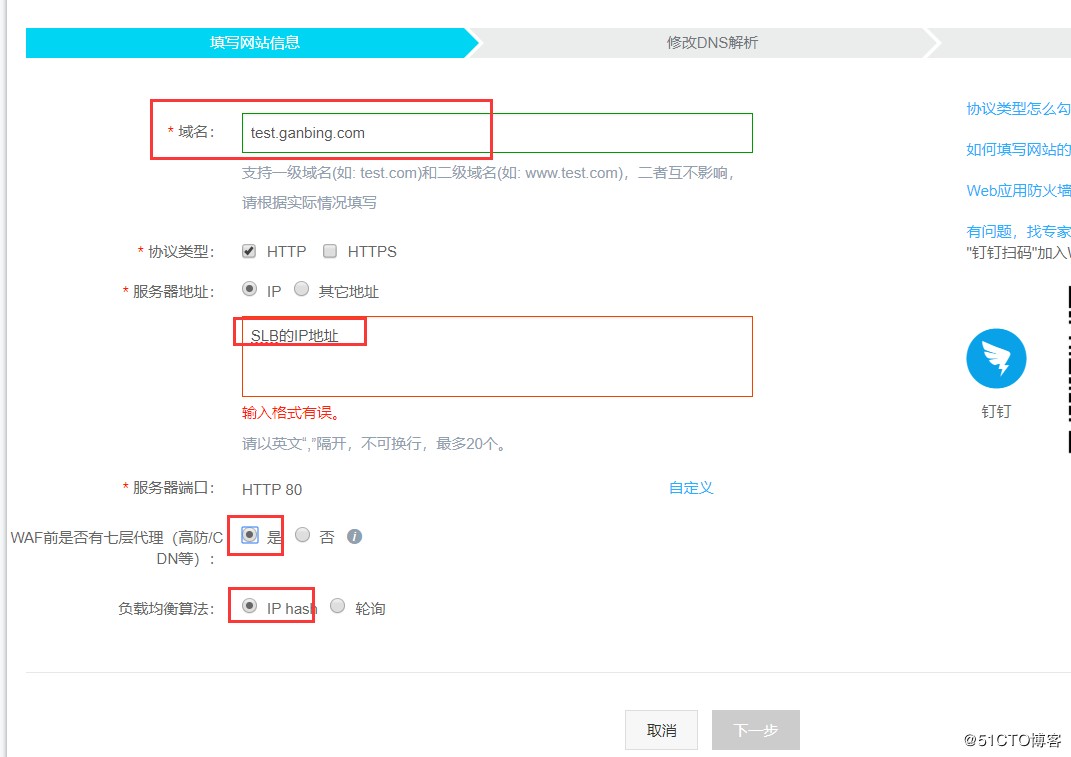Open the Web应用防火墙 documentation link

pos(1018,190)
